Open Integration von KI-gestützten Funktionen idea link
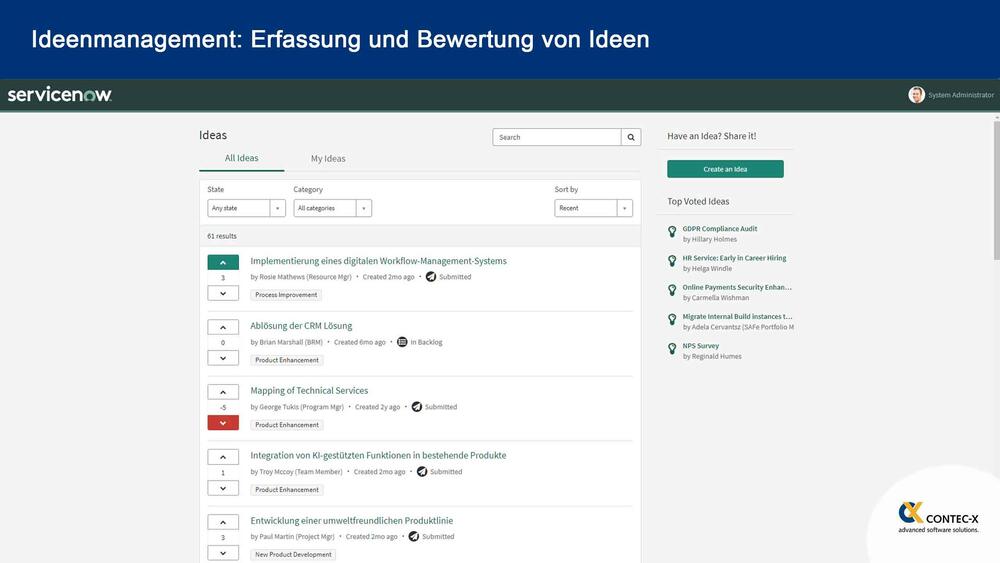Screen dimensions: 1000x563 point(378,456)
